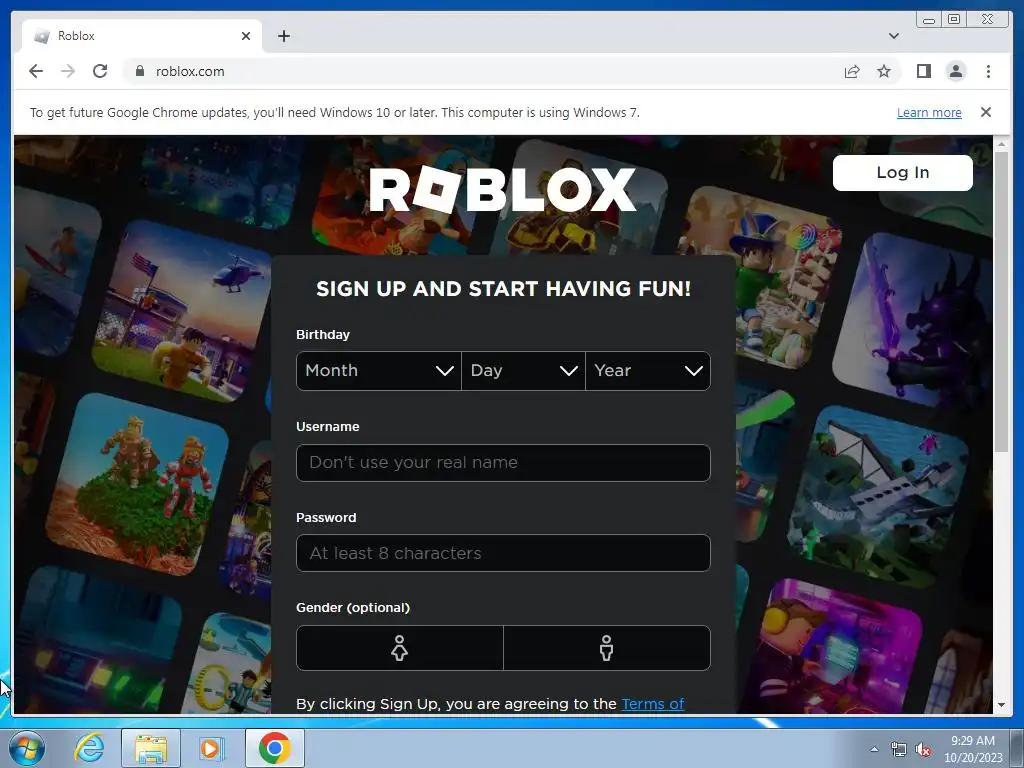This screenshot has height=768, width=1024.
Task: Launch Internet Explorer from the taskbar
Action: click(x=89, y=748)
